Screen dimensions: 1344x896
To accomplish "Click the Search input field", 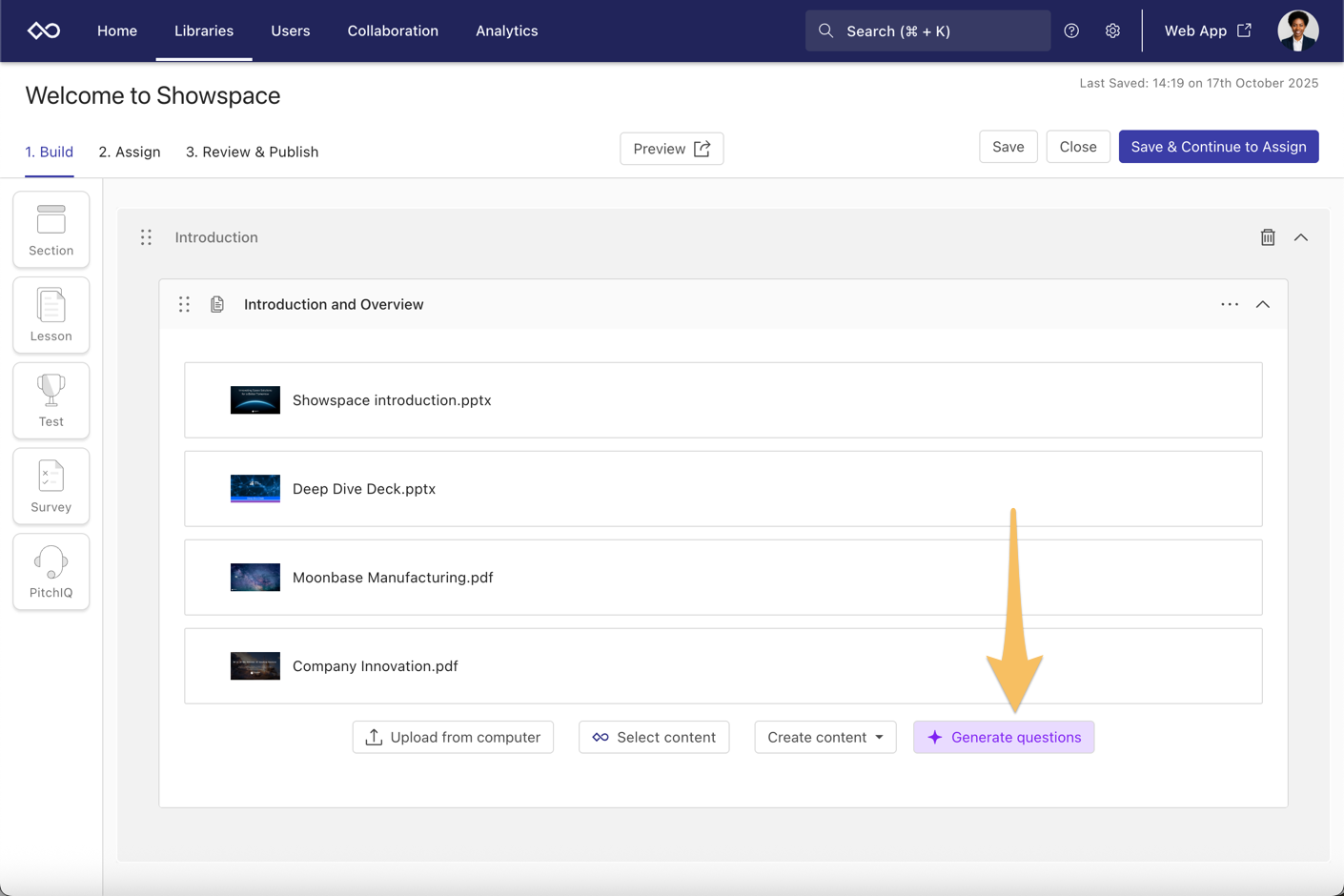I will point(927,31).
